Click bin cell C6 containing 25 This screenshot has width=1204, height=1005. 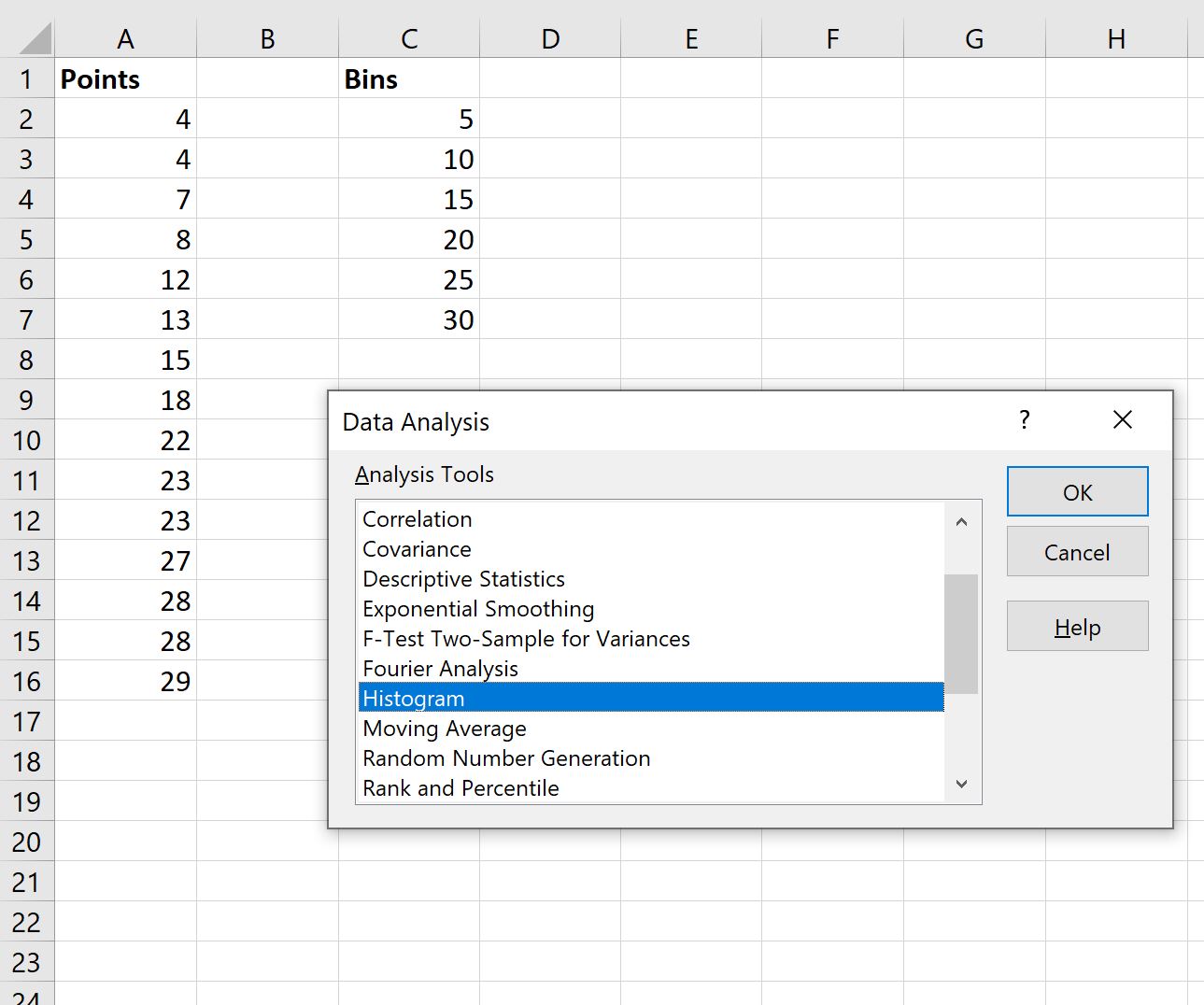pos(409,279)
